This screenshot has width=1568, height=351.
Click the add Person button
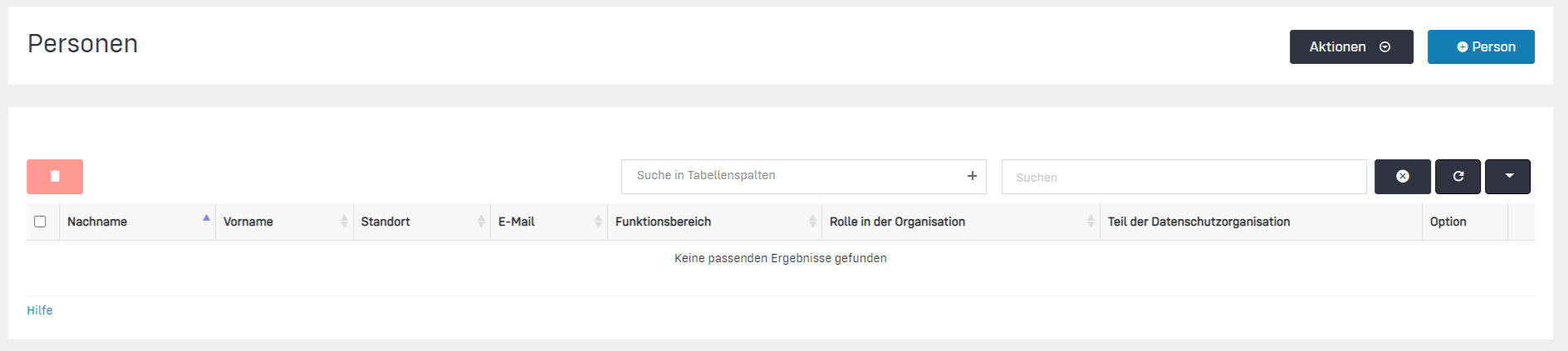pos(1480,47)
